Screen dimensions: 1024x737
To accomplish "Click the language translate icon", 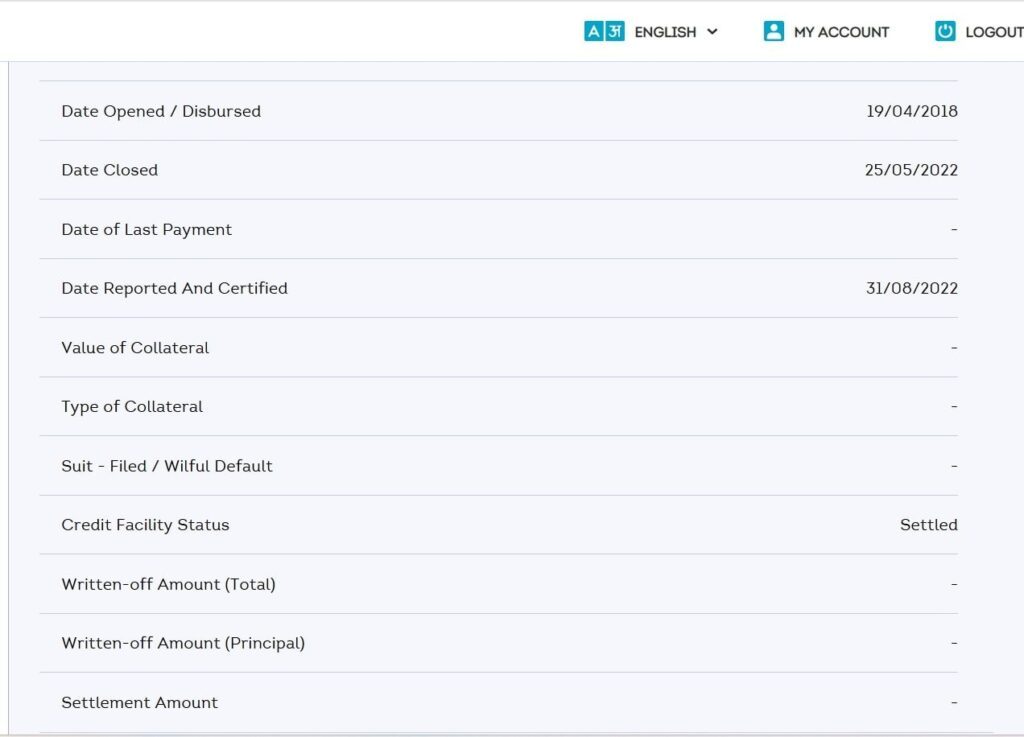I will pos(604,31).
